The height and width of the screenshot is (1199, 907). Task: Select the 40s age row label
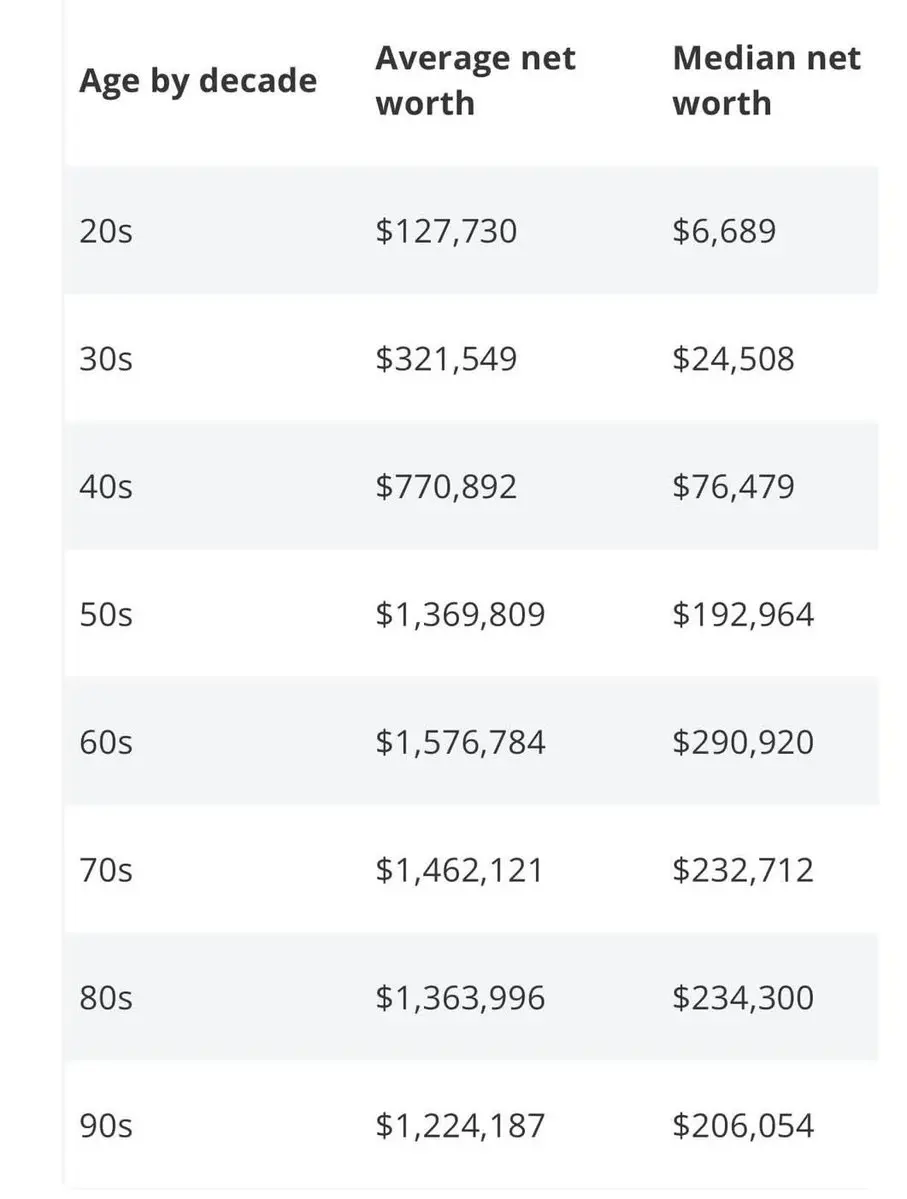click(106, 486)
